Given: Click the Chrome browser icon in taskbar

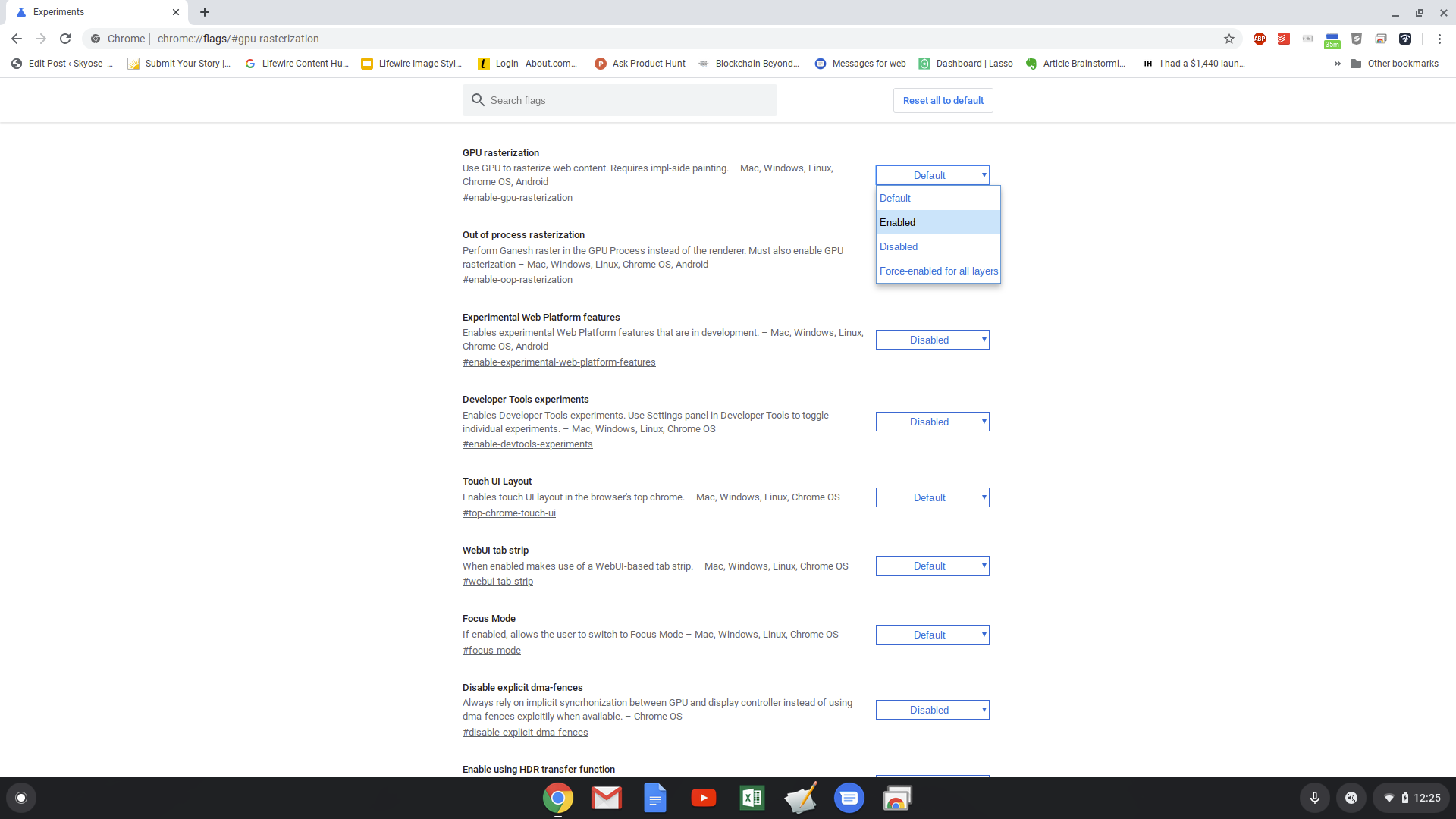Looking at the screenshot, I should tap(557, 798).
